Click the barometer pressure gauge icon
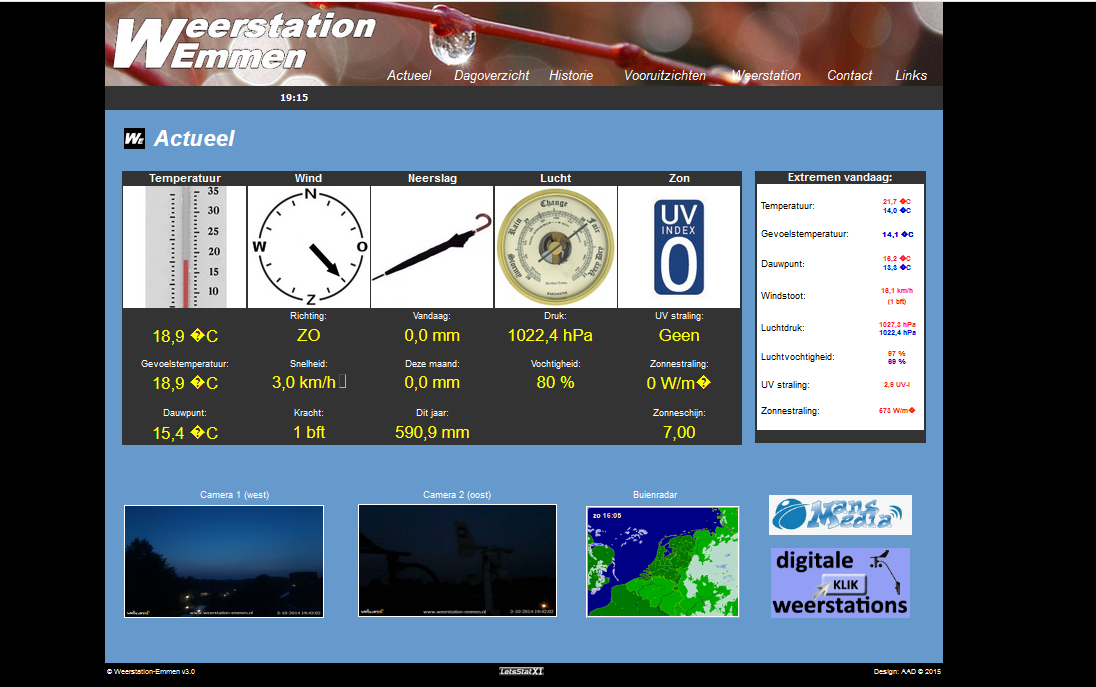1096x687 pixels. [x=555, y=247]
